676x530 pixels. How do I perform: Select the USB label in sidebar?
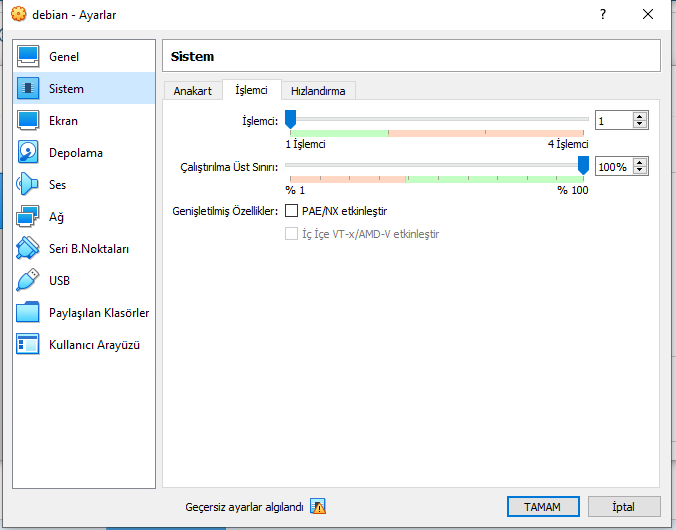(x=59, y=281)
